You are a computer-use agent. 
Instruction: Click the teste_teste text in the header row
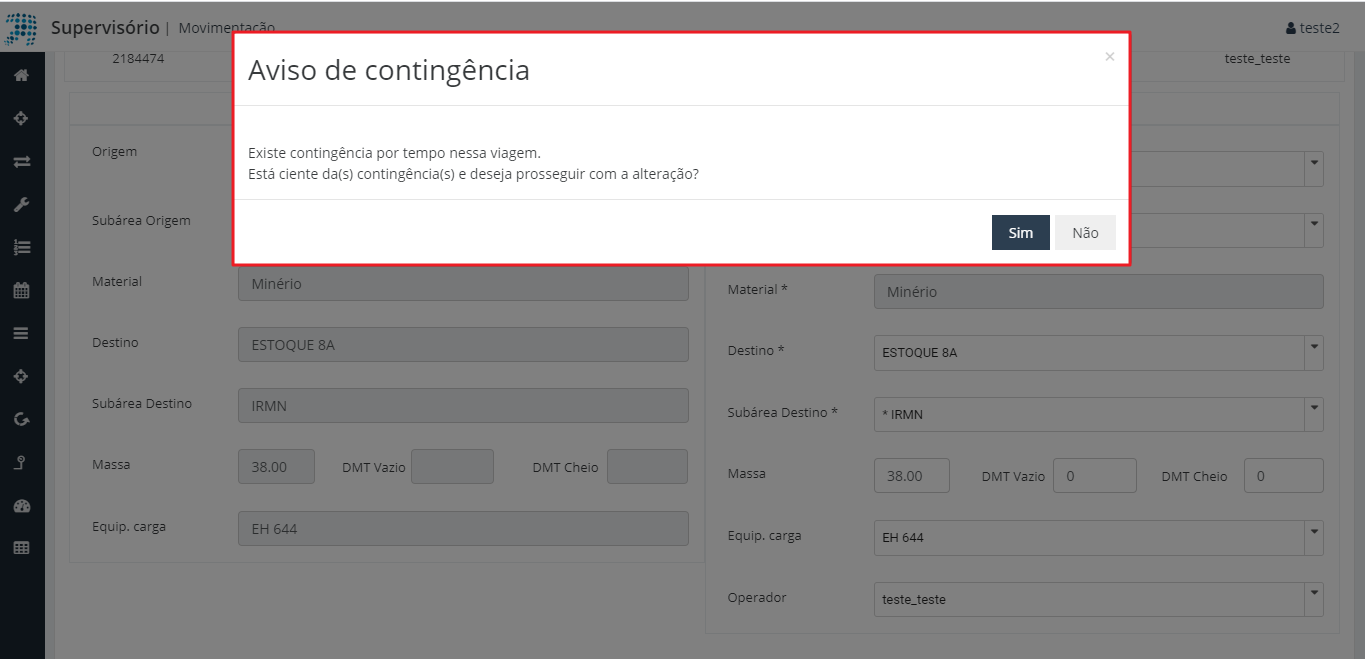[x=1257, y=59]
